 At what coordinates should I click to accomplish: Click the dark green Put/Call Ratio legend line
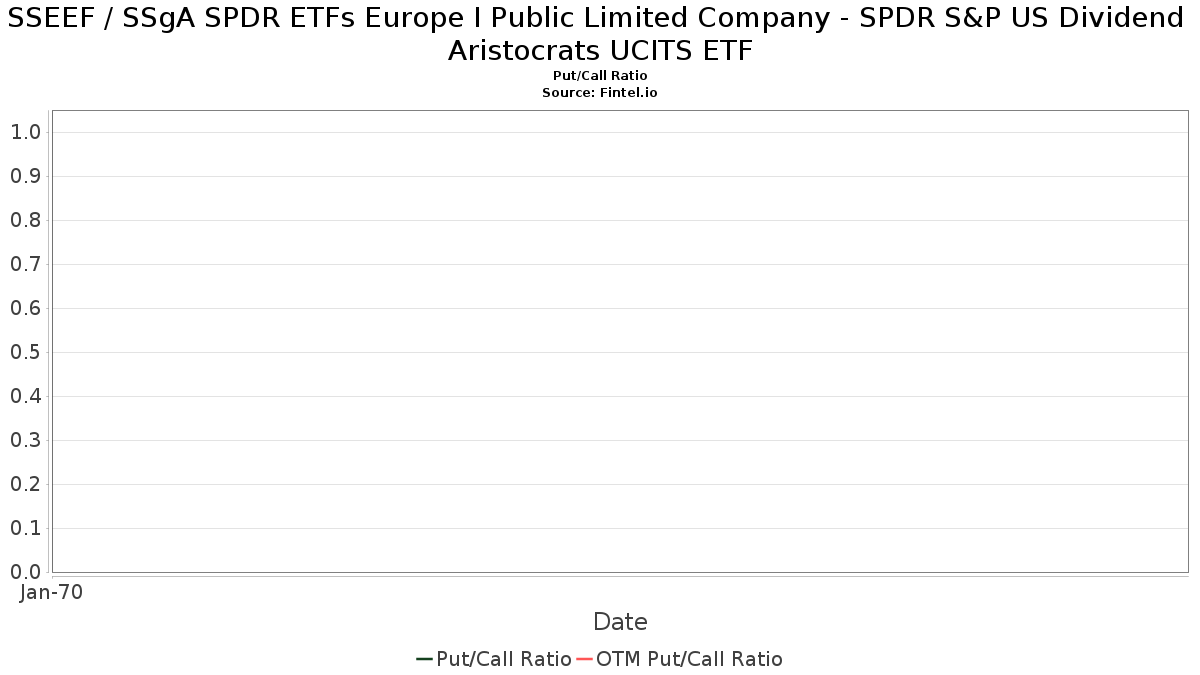[x=424, y=659]
